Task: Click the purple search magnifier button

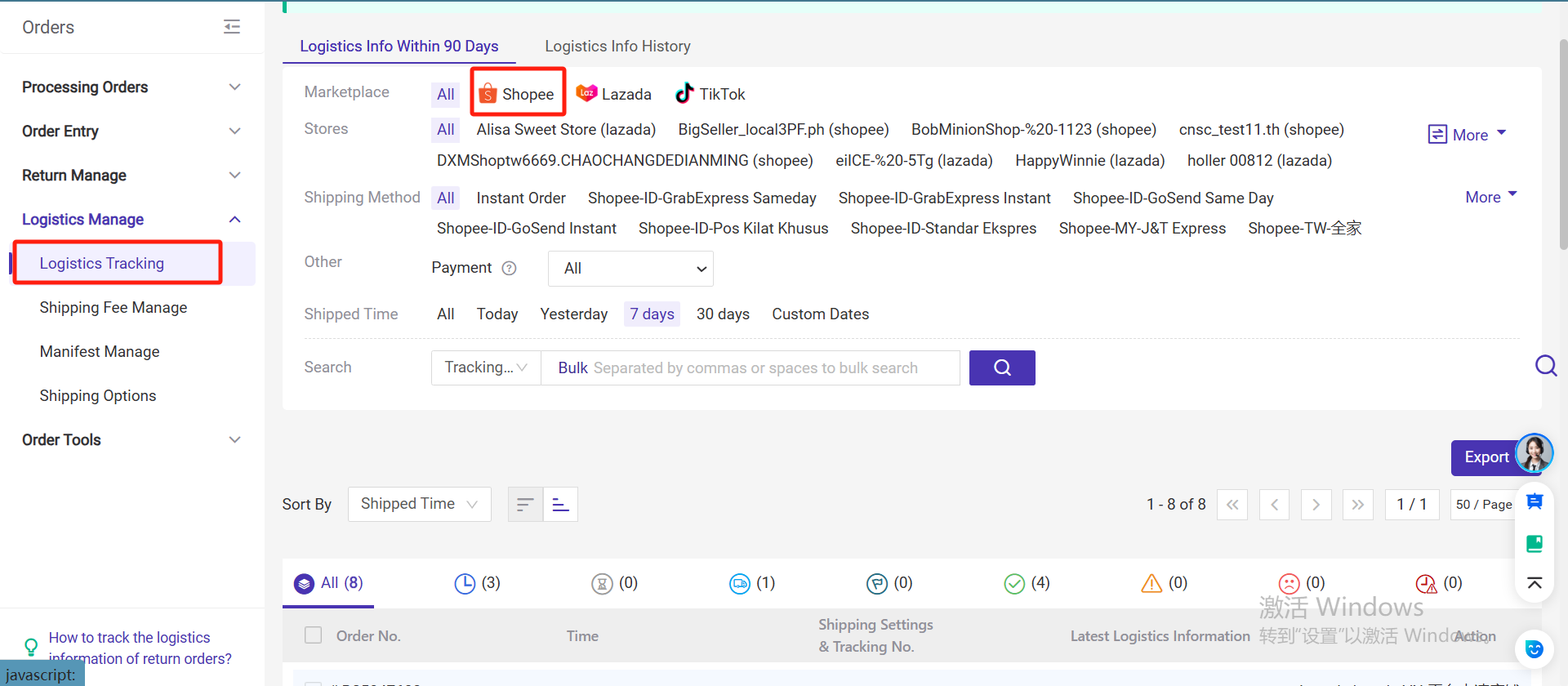Action: point(1002,367)
